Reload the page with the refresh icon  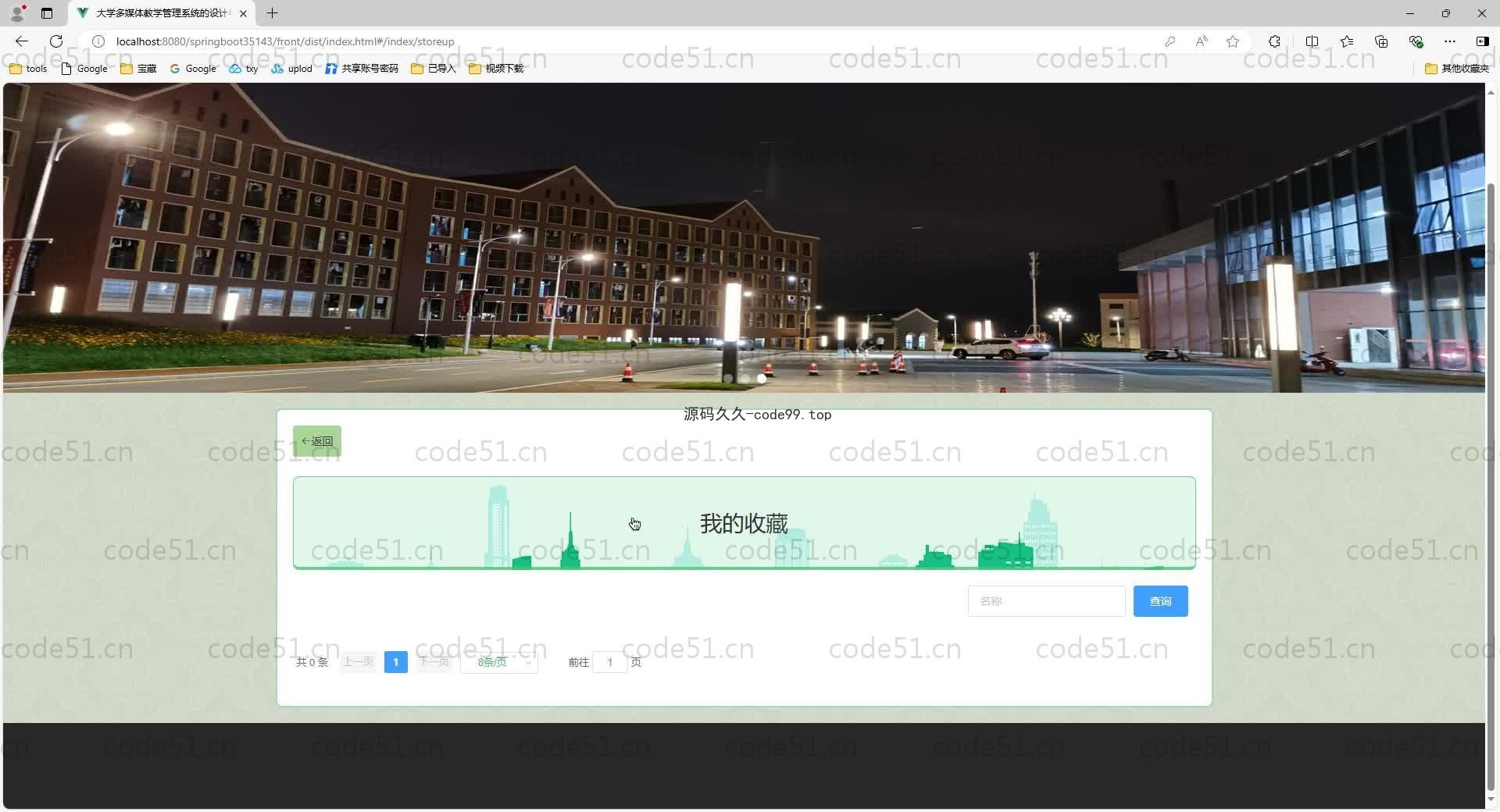(x=56, y=41)
